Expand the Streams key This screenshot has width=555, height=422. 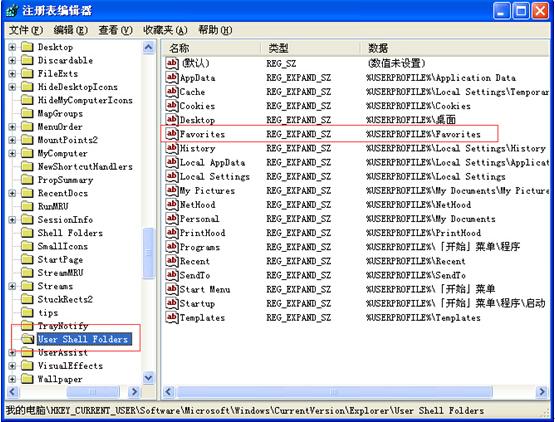point(12,286)
